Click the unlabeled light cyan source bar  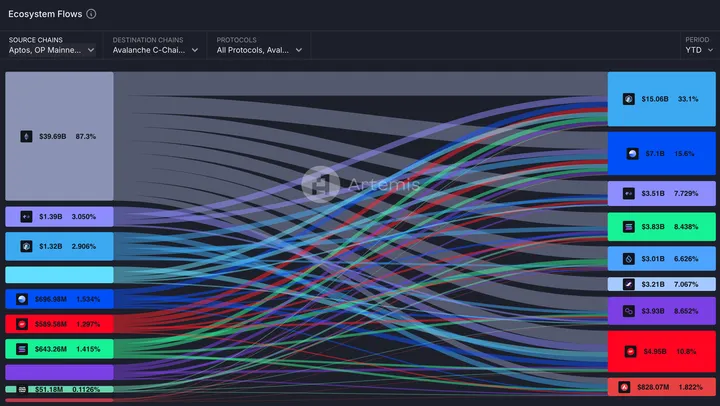(x=59, y=275)
